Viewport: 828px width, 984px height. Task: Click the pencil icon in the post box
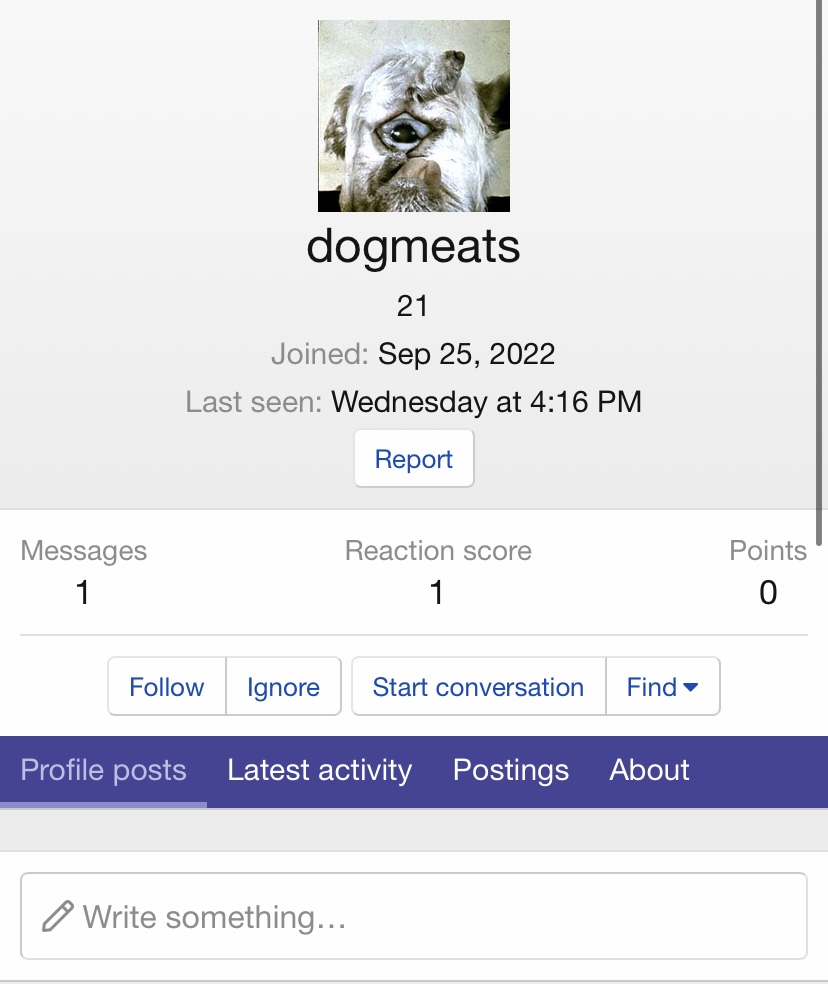[x=58, y=916]
